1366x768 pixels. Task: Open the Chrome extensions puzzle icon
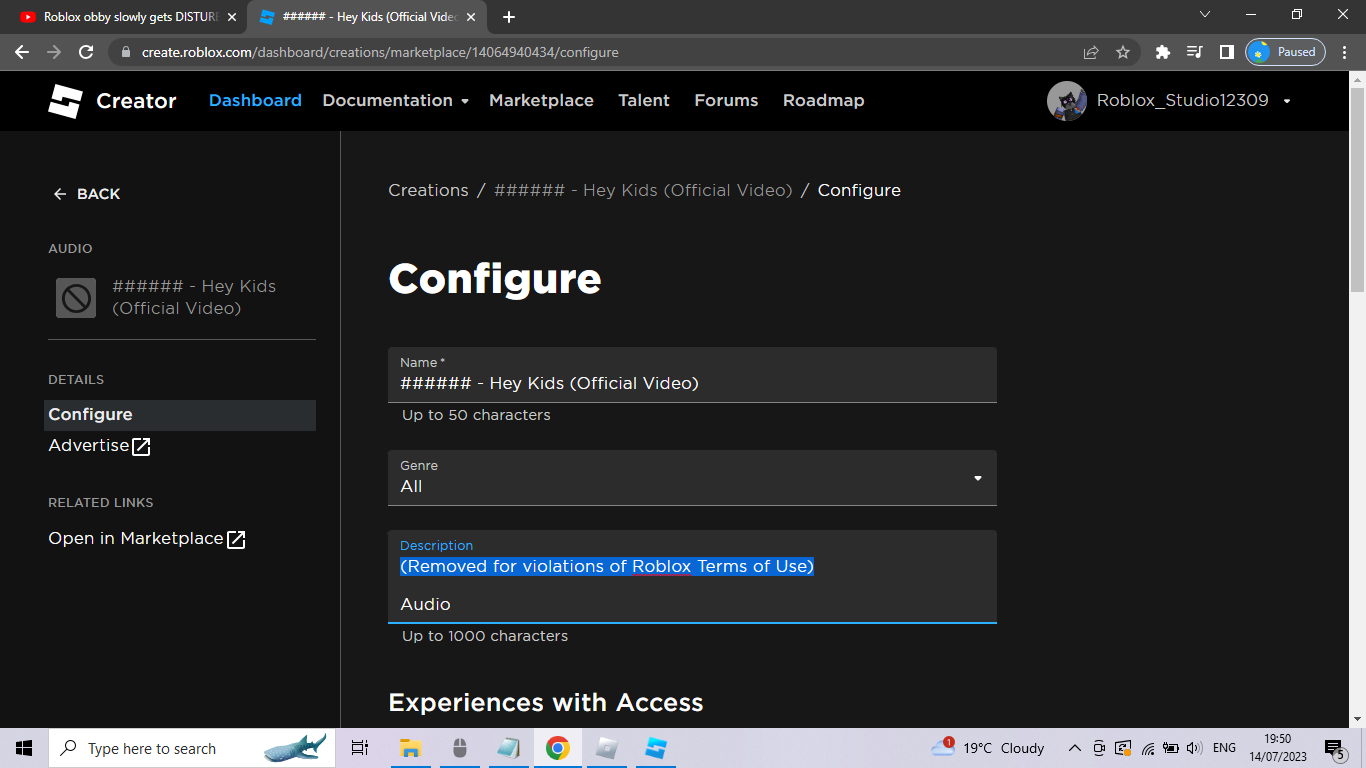point(1162,52)
